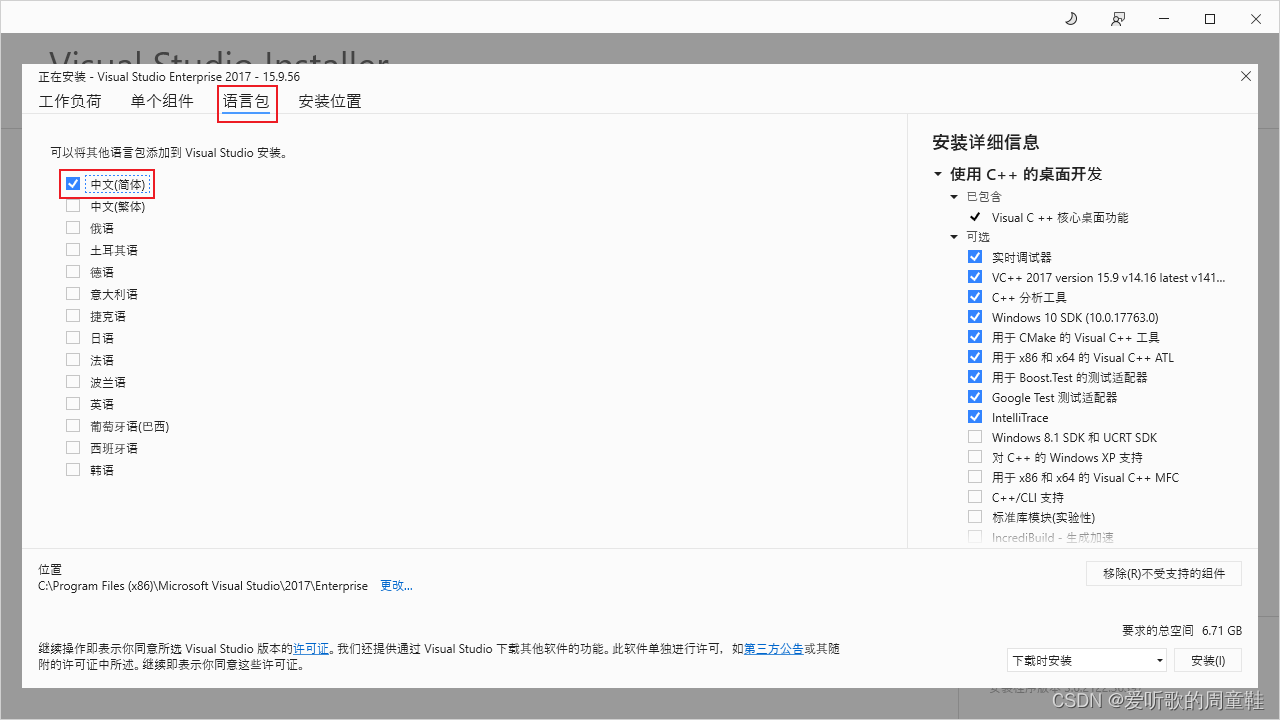1280x720 pixels.
Task: Collapse the 已包含 tree node
Action: tap(954, 196)
